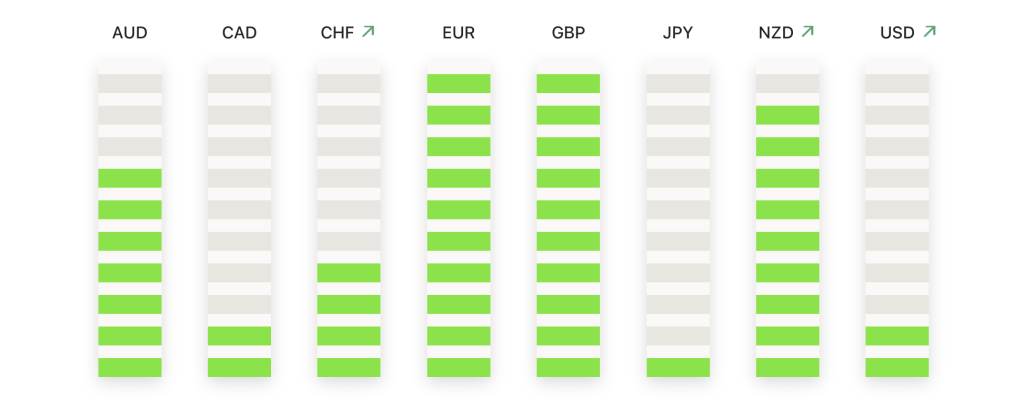Viewport: 1024px width, 408px height.
Task: Click the topmost grey bar under JPY
Action: click(x=678, y=84)
